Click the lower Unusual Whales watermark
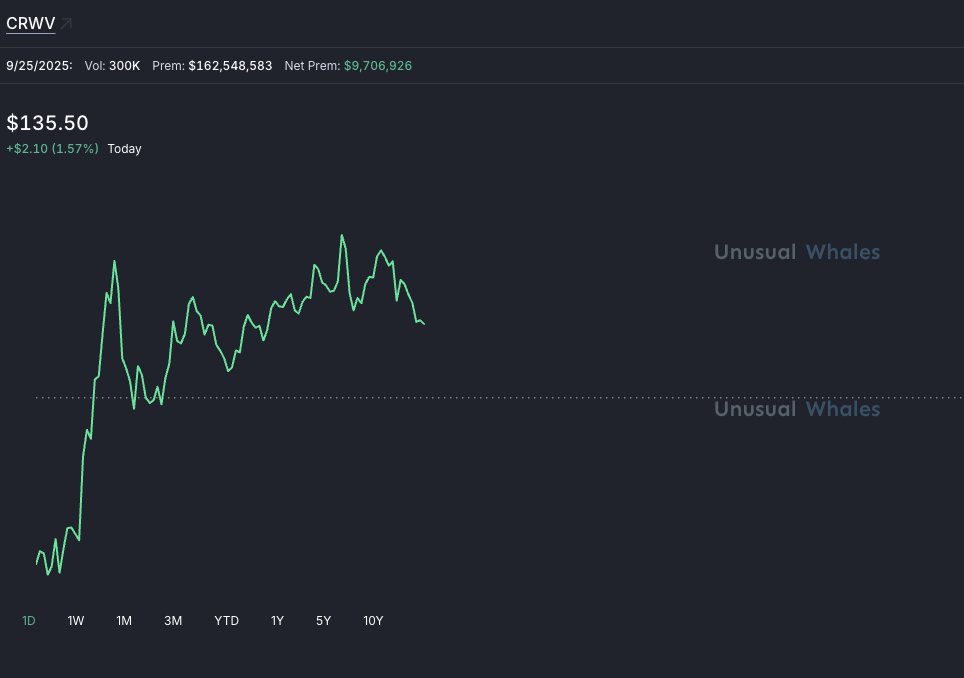The image size is (964, 678). (797, 409)
